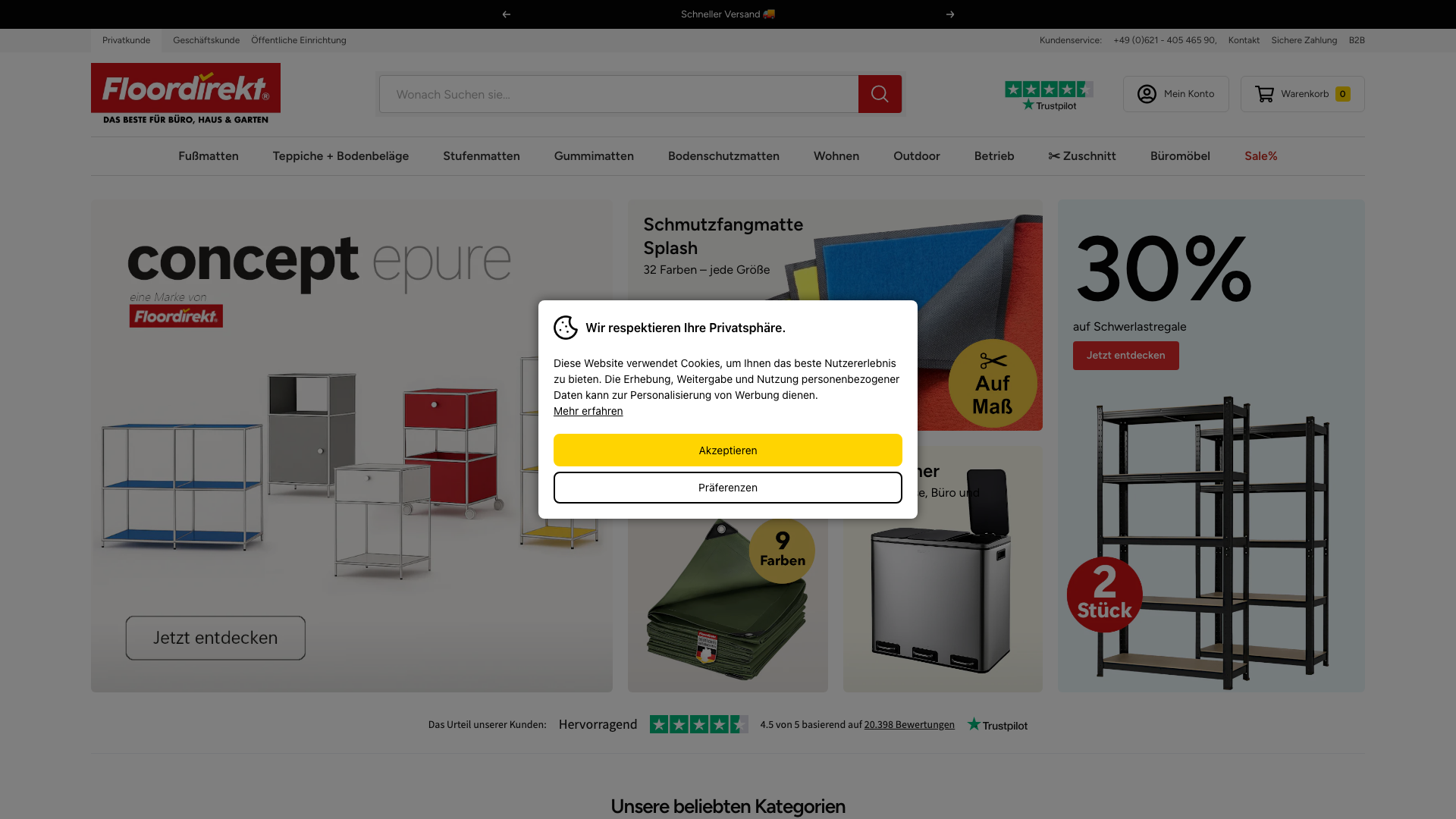
Task: Open the Büromöbel menu
Action: pyautogui.click(x=1180, y=156)
